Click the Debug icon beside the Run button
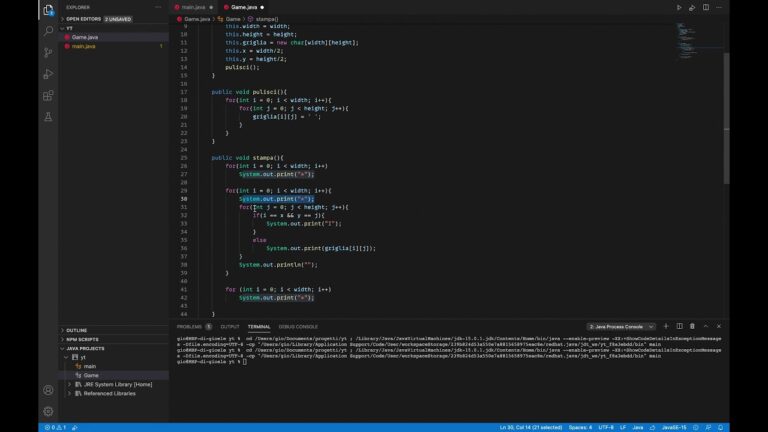The width and height of the screenshot is (768, 432). click(692, 7)
